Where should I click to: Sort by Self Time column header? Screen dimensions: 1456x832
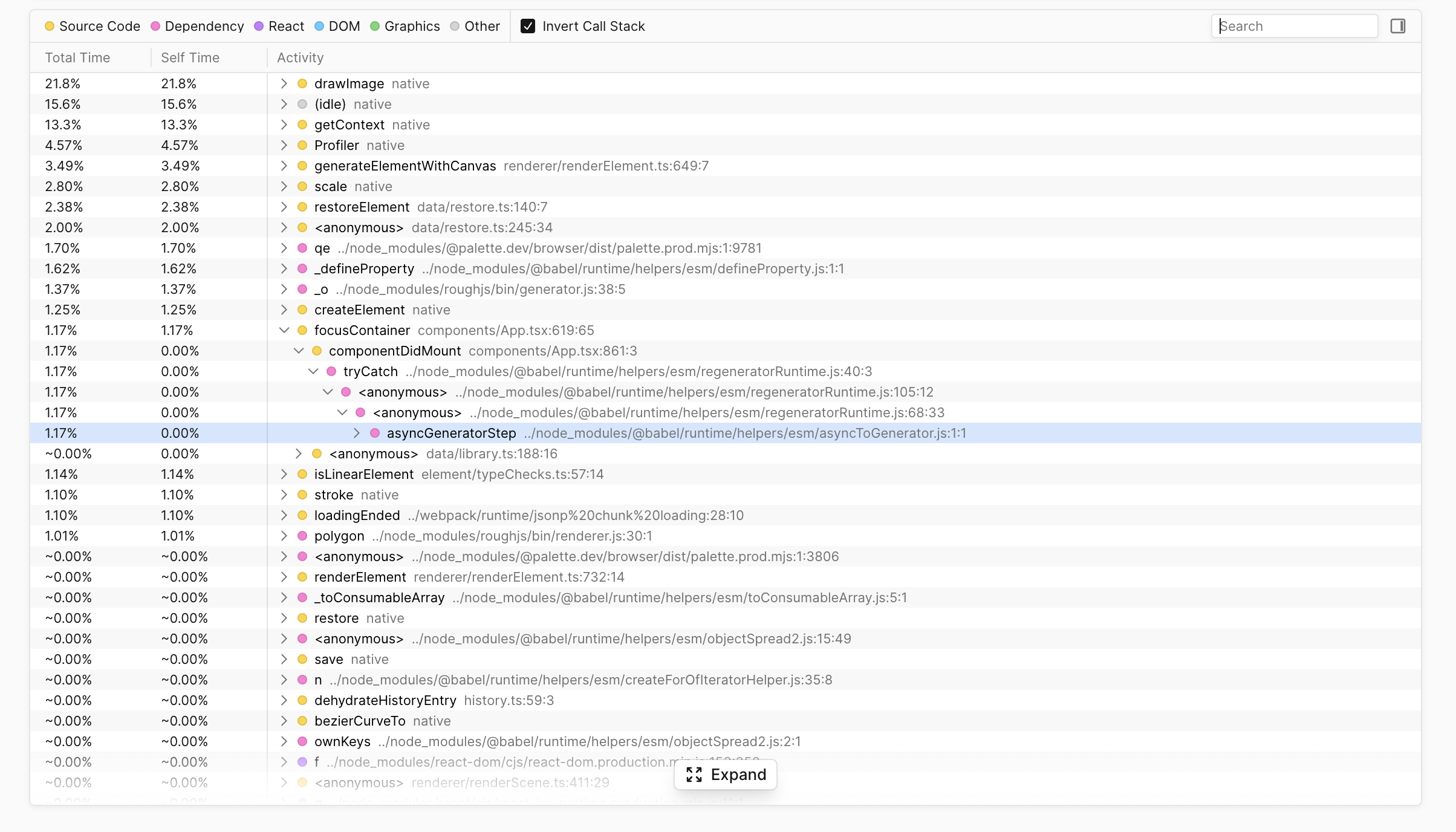[190, 57]
